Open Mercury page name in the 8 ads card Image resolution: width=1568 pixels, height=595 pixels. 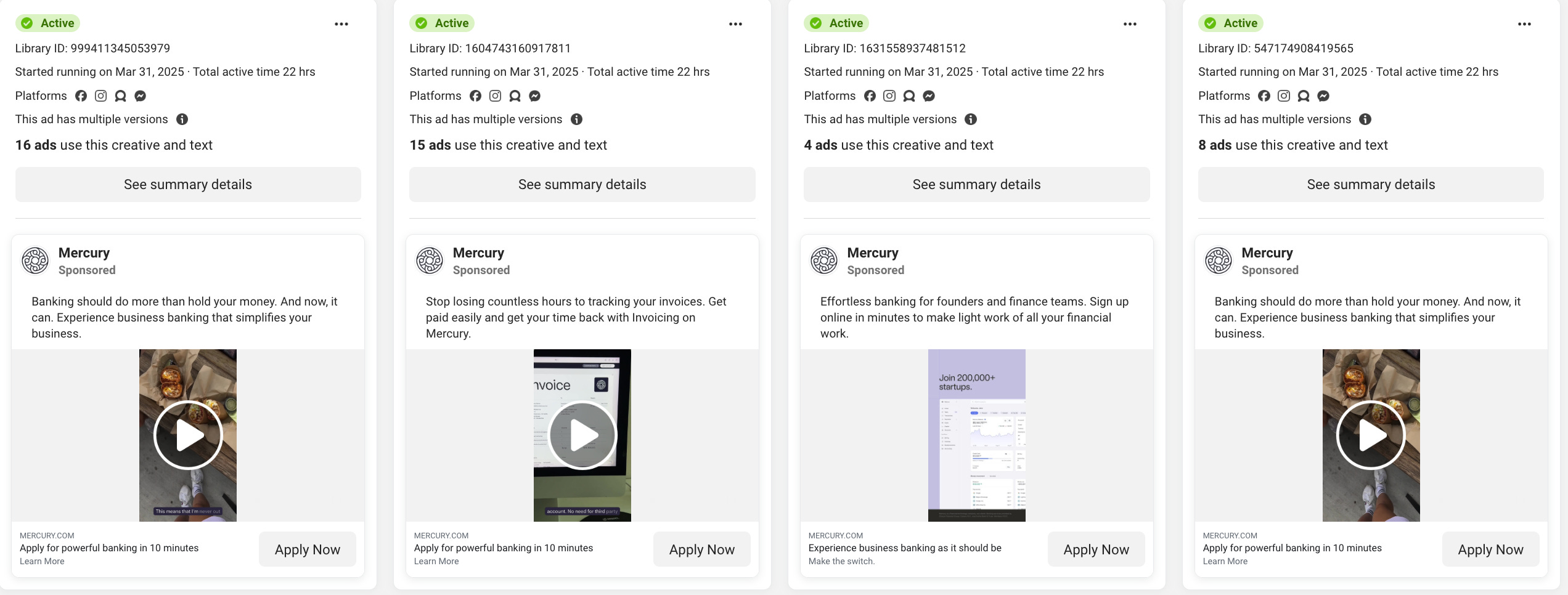[x=1267, y=253]
